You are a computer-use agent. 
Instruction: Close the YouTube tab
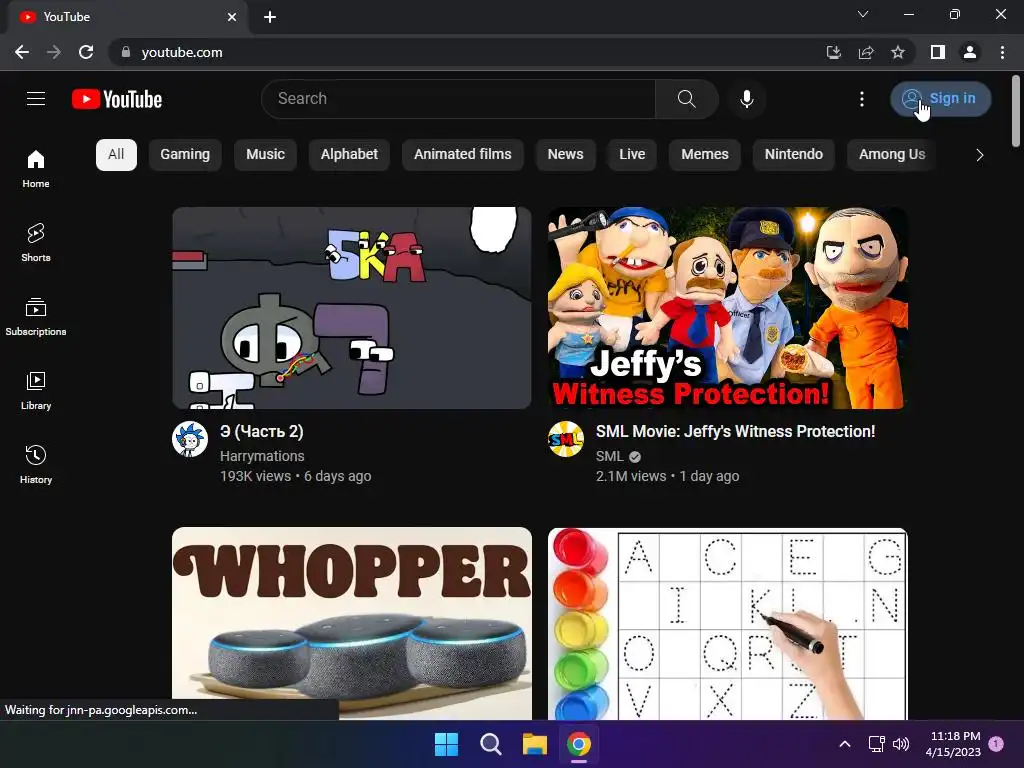pyautogui.click(x=232, y=17)
